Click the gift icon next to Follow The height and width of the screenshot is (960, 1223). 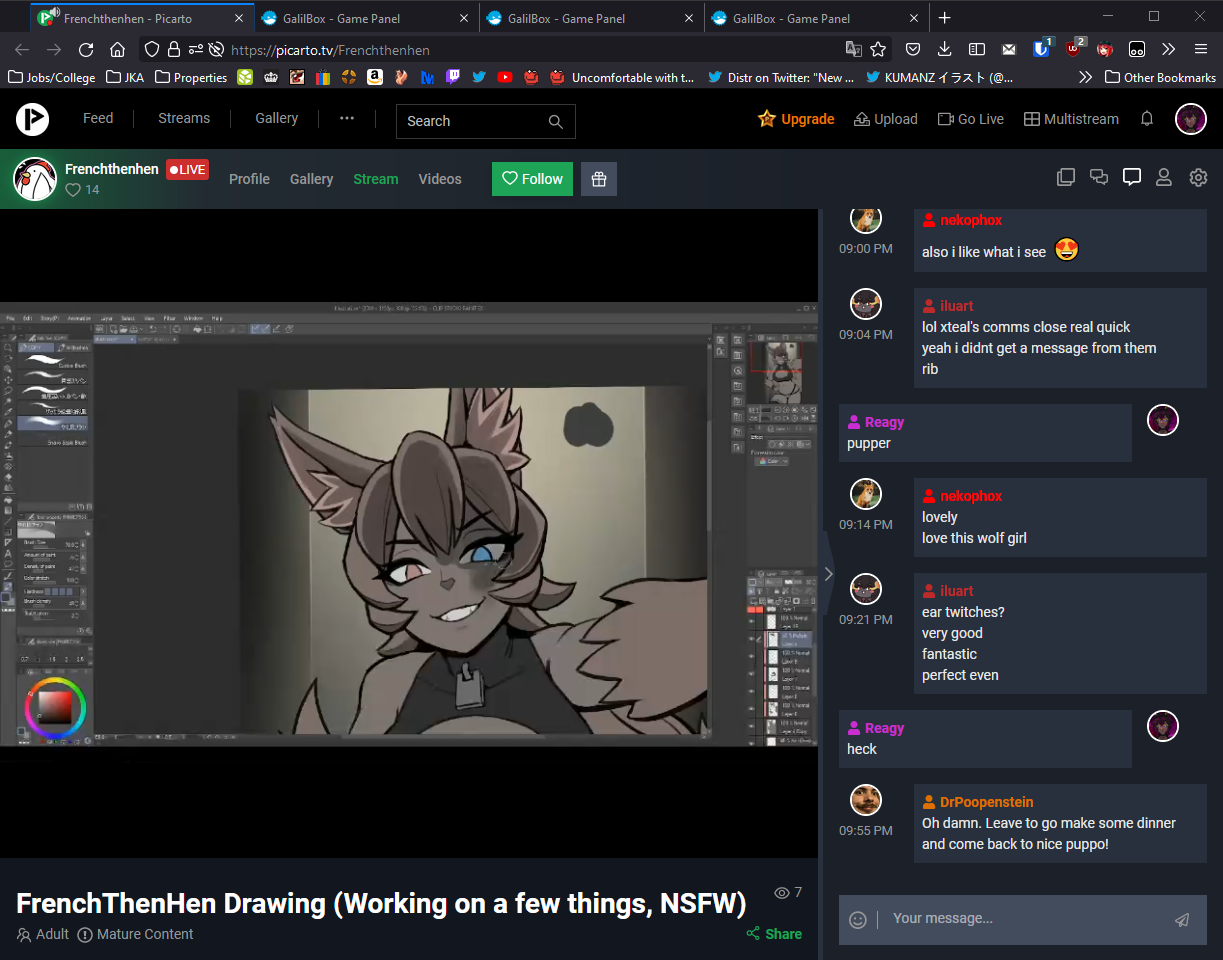(599, 179)
